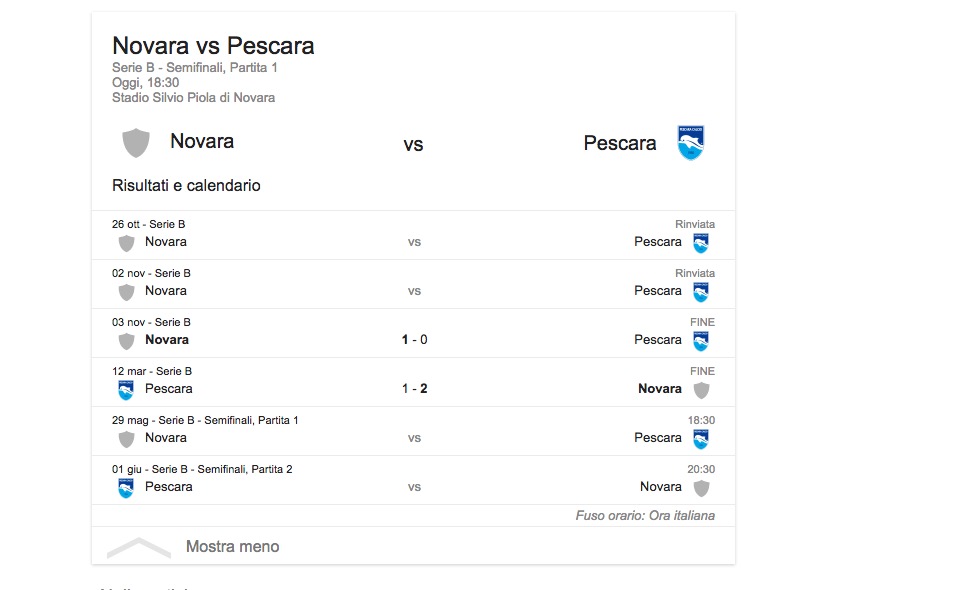Click Pescara crest in 12 mar match row
960x590 pixels.
click(x=126, y=390)
